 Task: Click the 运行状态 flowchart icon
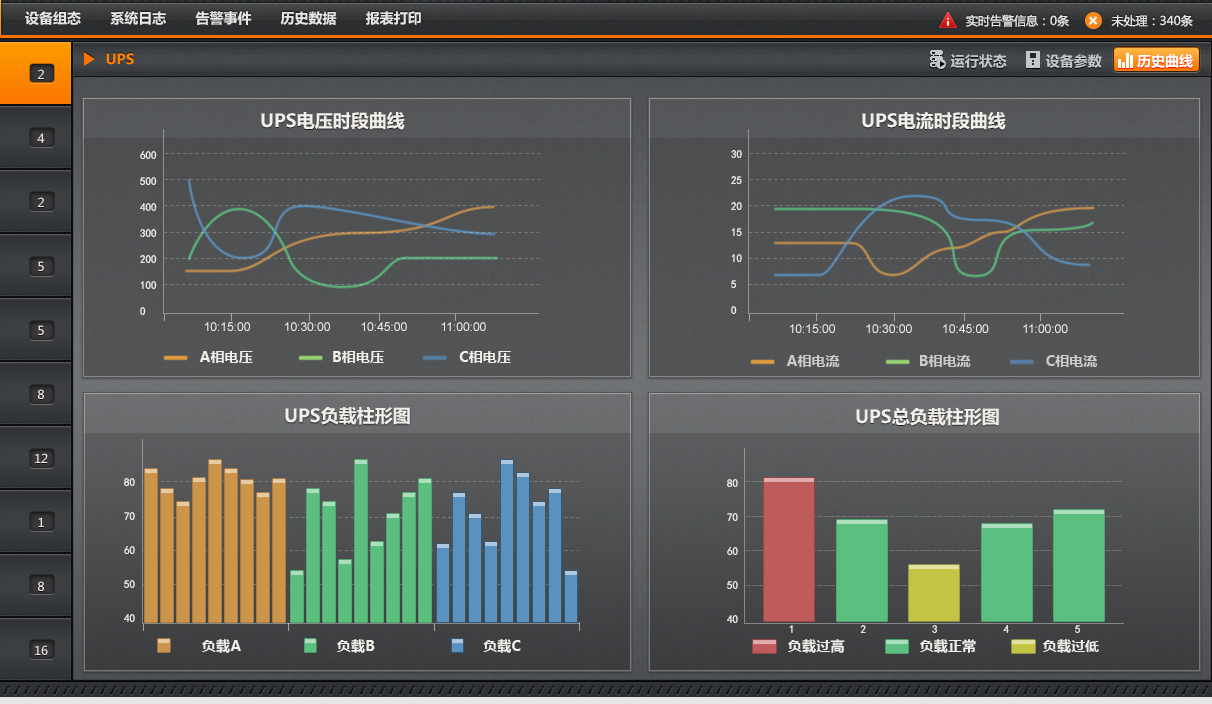pos(936,59)
